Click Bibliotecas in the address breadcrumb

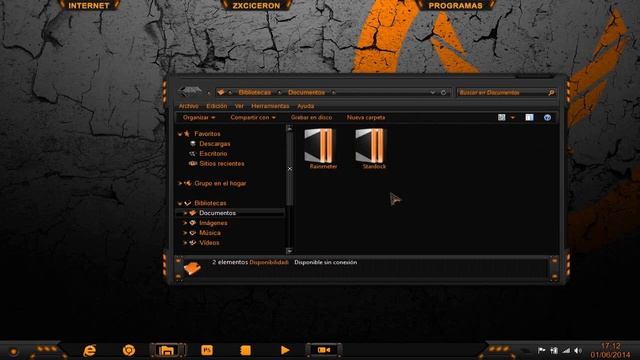tap(255, 93)
